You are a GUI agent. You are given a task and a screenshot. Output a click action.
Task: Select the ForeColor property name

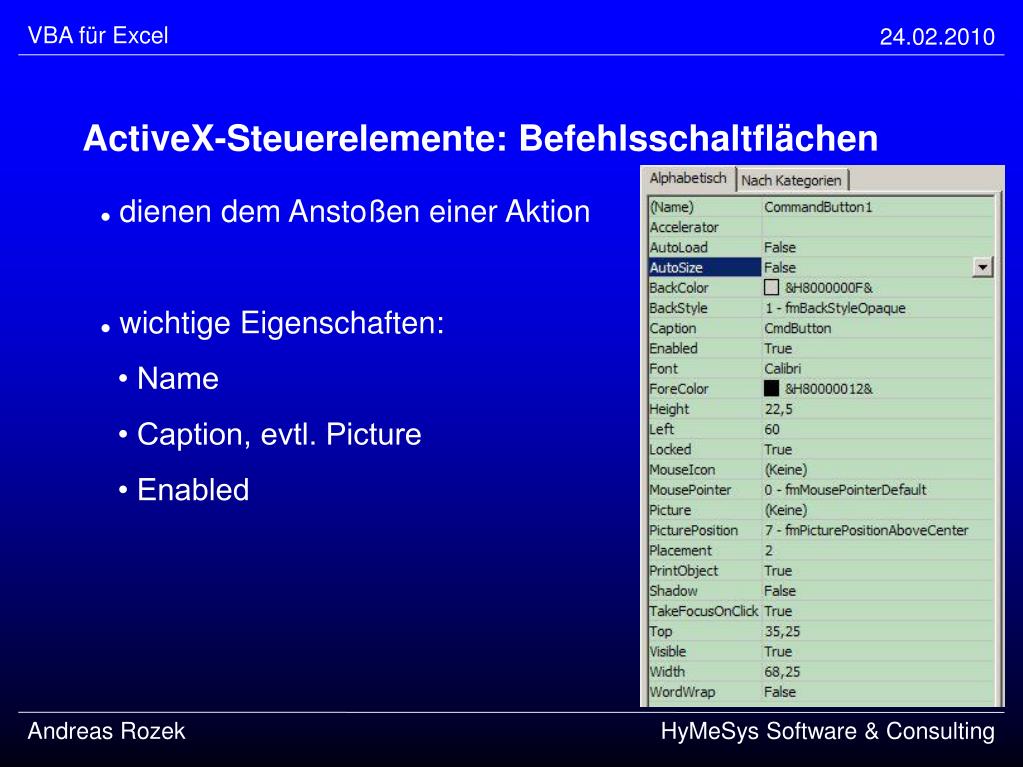pyautogui.click(x=679, y=389)
